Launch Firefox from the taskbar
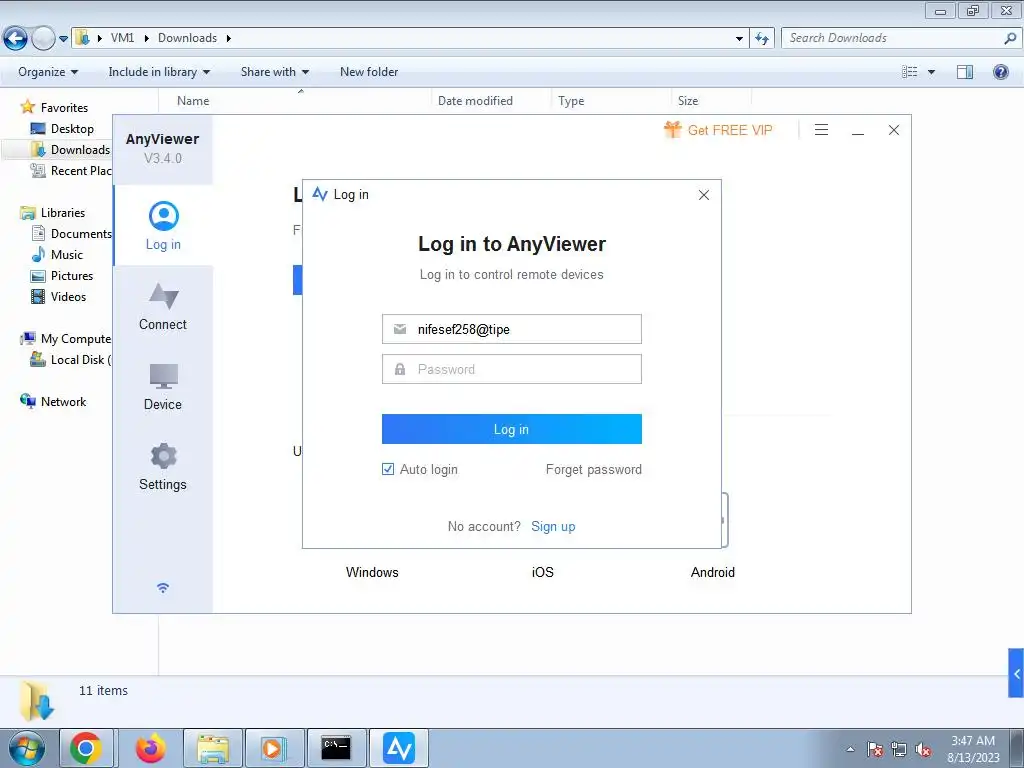The image size is (1024, 768). (150, 748)
